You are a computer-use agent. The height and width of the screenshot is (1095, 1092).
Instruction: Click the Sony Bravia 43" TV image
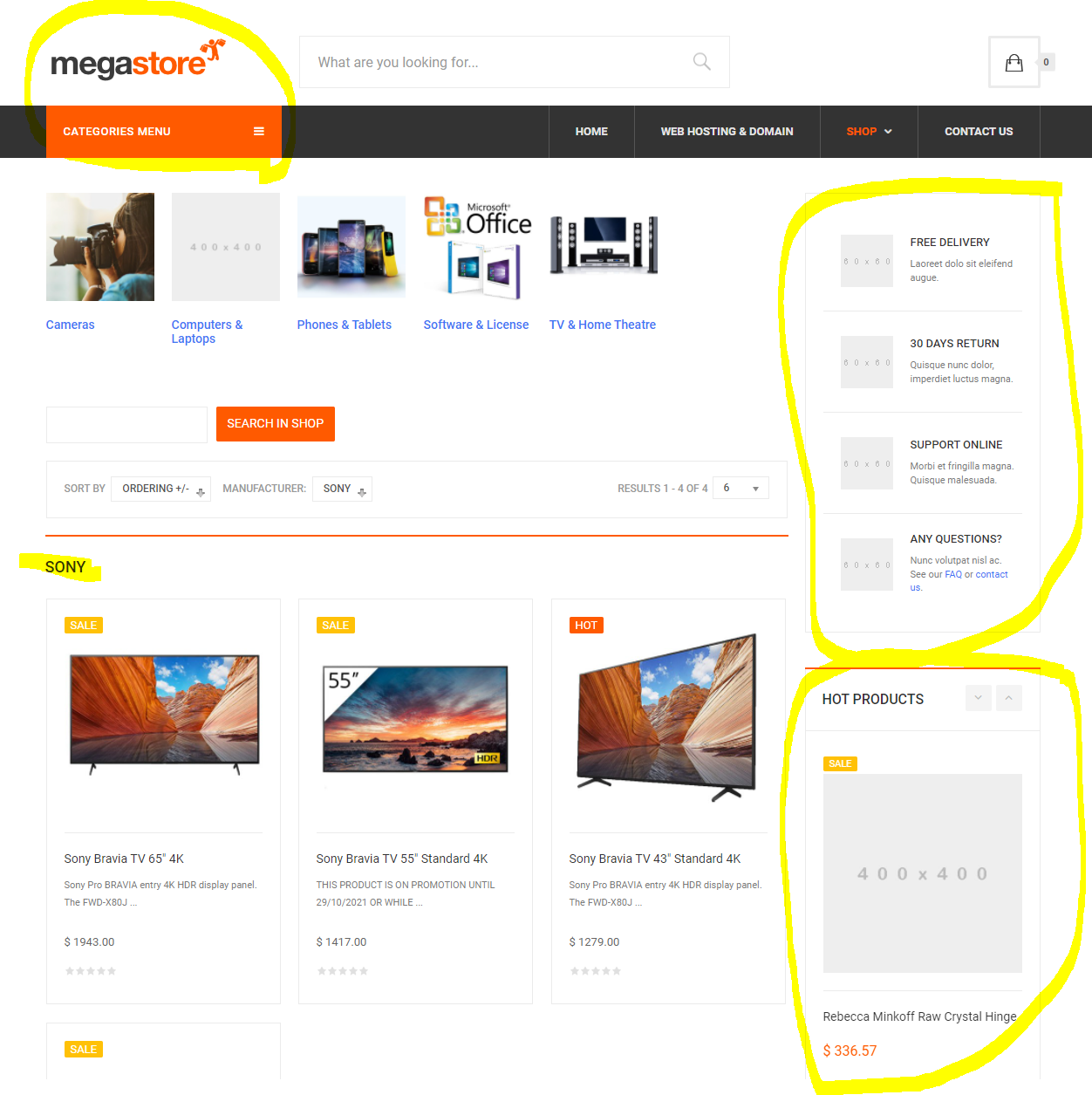pyautogui.click(x=667, y=717)
